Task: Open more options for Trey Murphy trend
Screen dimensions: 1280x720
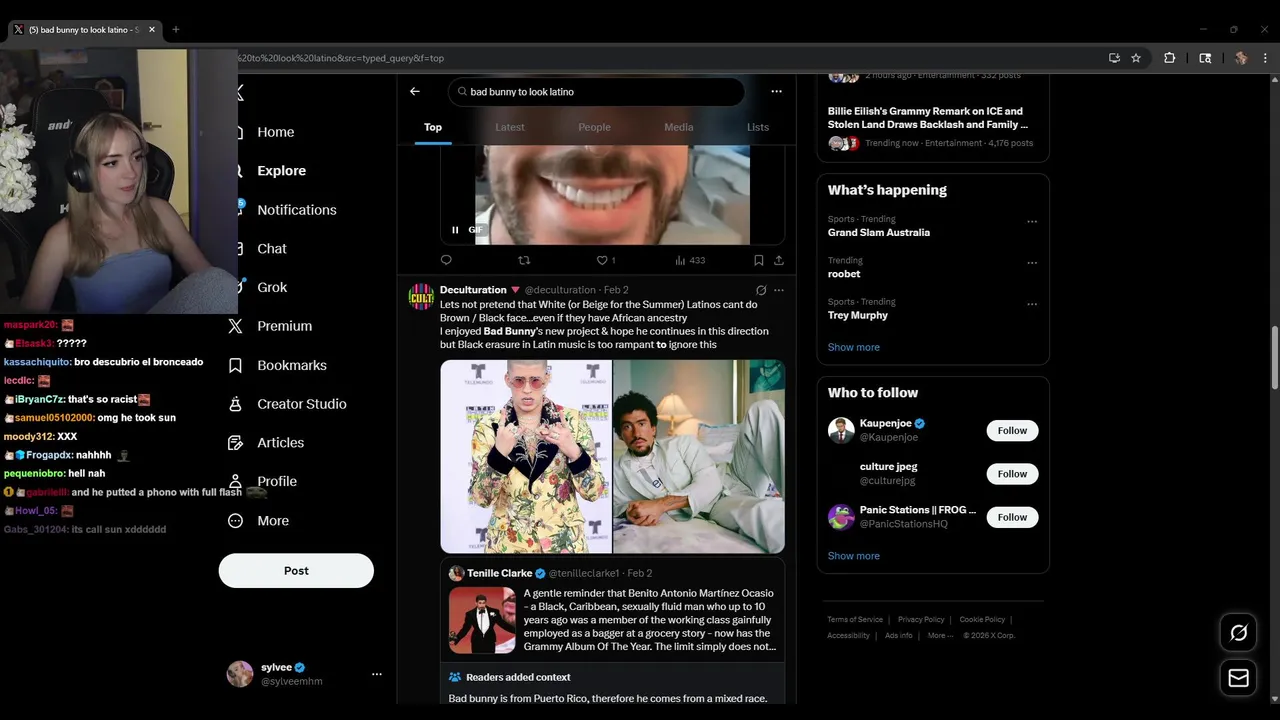Action: [x=1032, y=304]
